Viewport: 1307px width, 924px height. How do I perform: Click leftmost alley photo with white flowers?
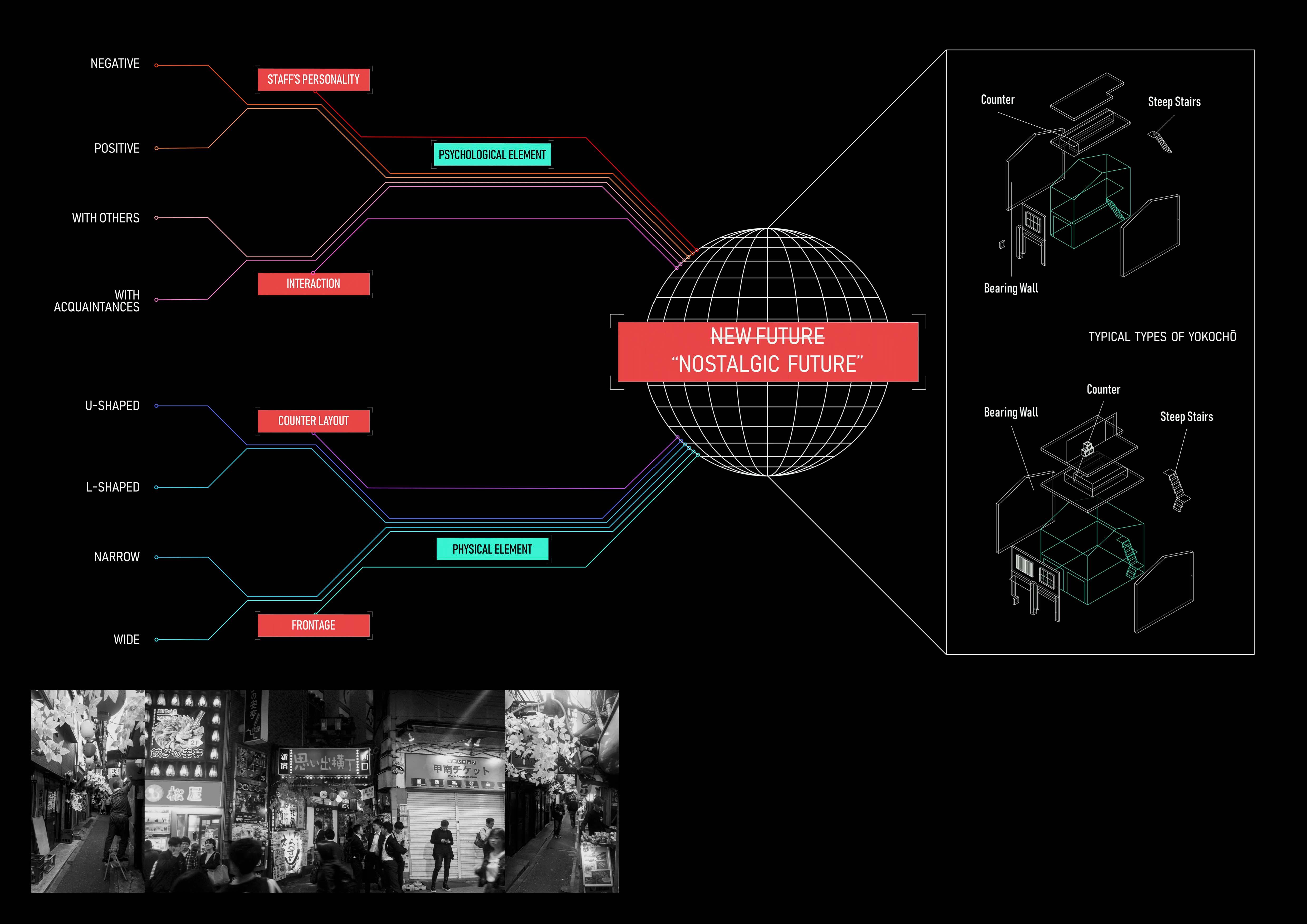tap(88, 791)
